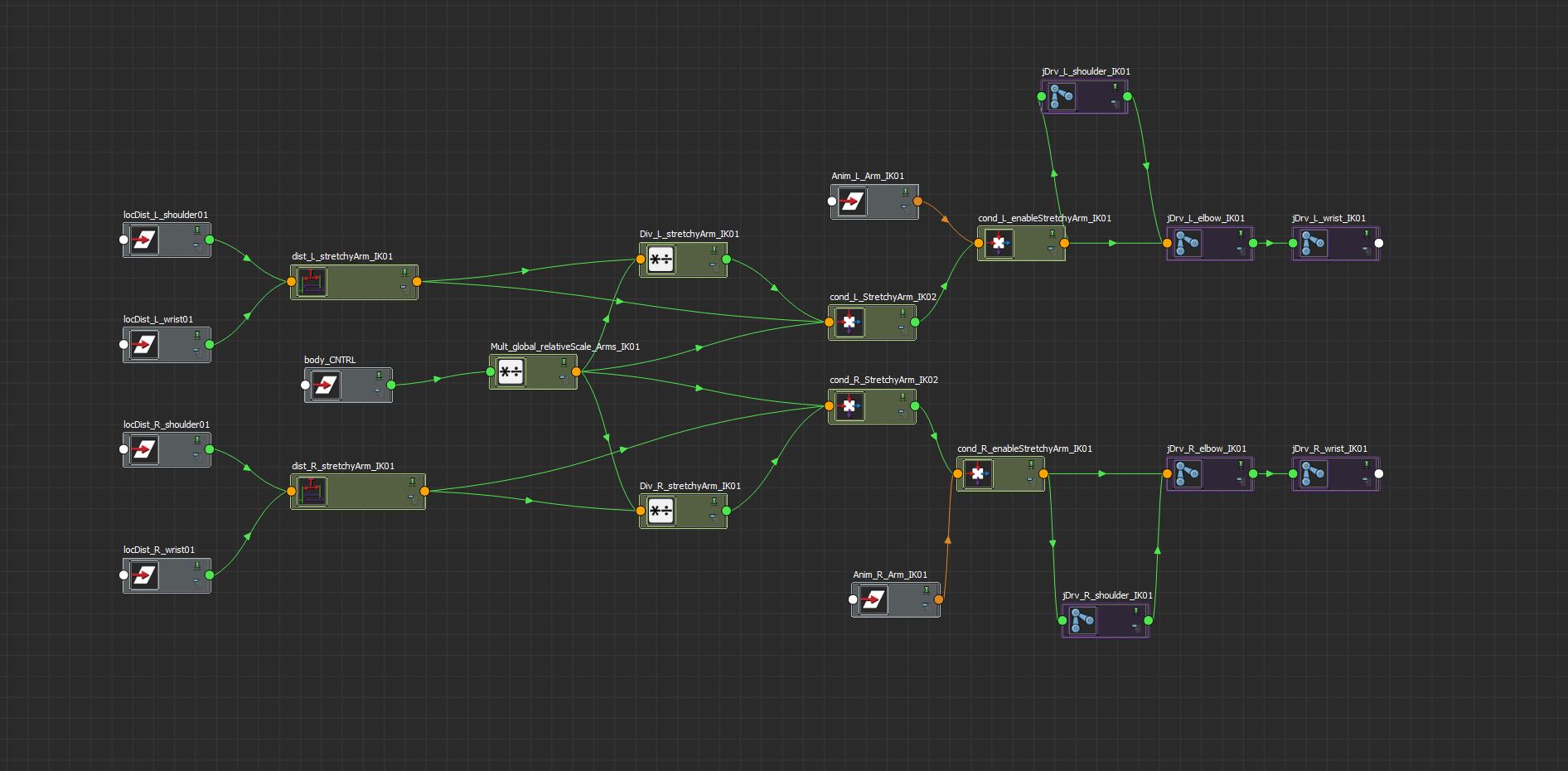
Task: Toggle the pin on jDrv_L_elbow_IK01 node
Action: [x=1241, y=234]
